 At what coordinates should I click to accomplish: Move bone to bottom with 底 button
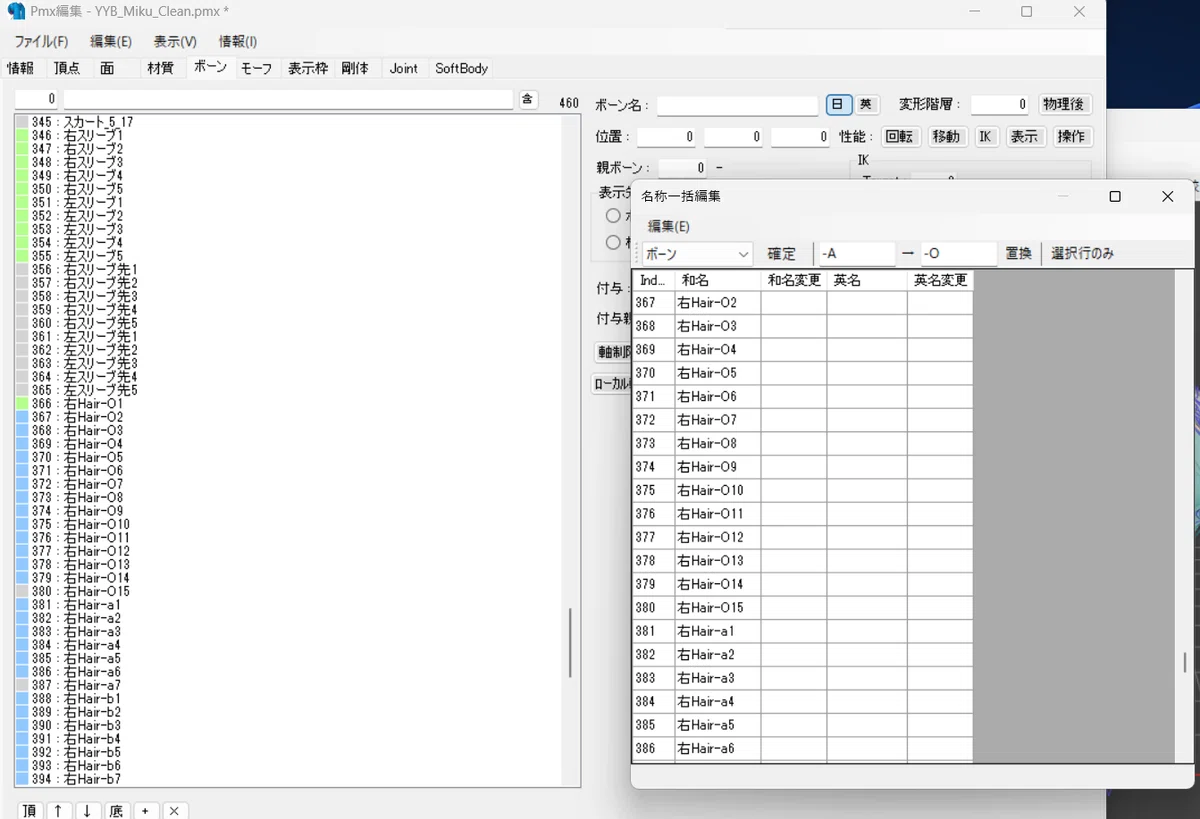click(x=116, y=811)
